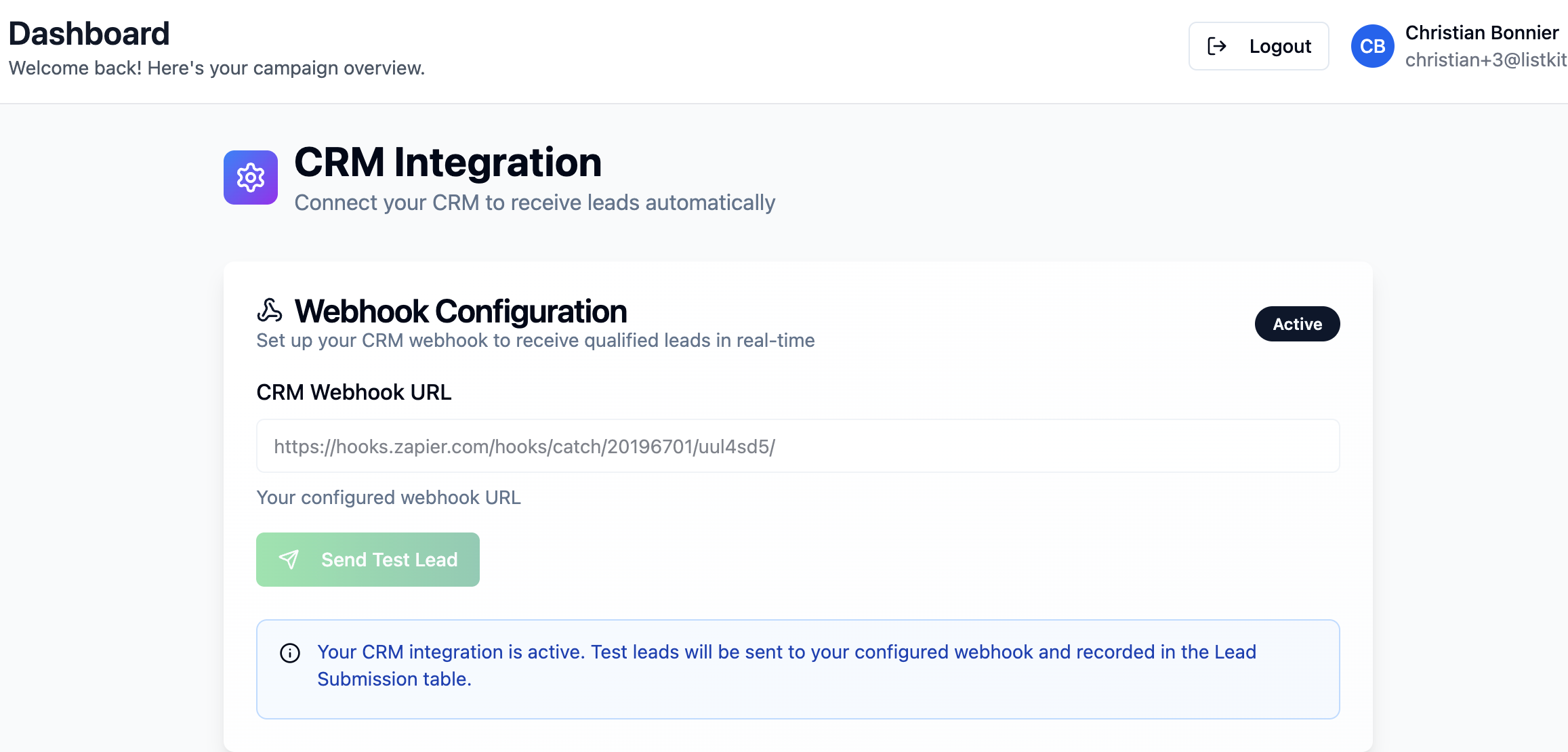Focus the CRM Webhook URL input field

(x=798, y=446)
